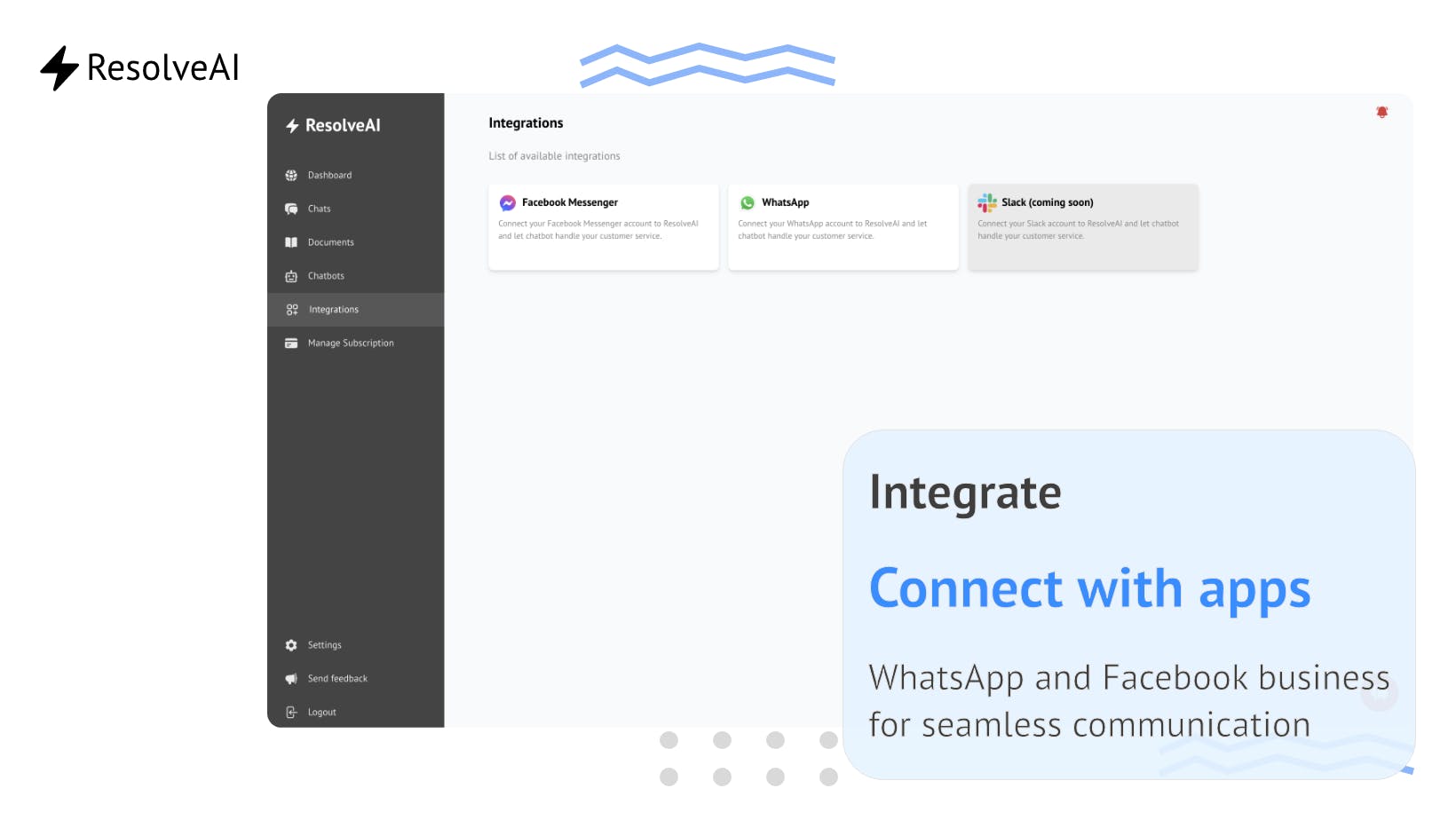Click the Documents book icon

point(291,242)
